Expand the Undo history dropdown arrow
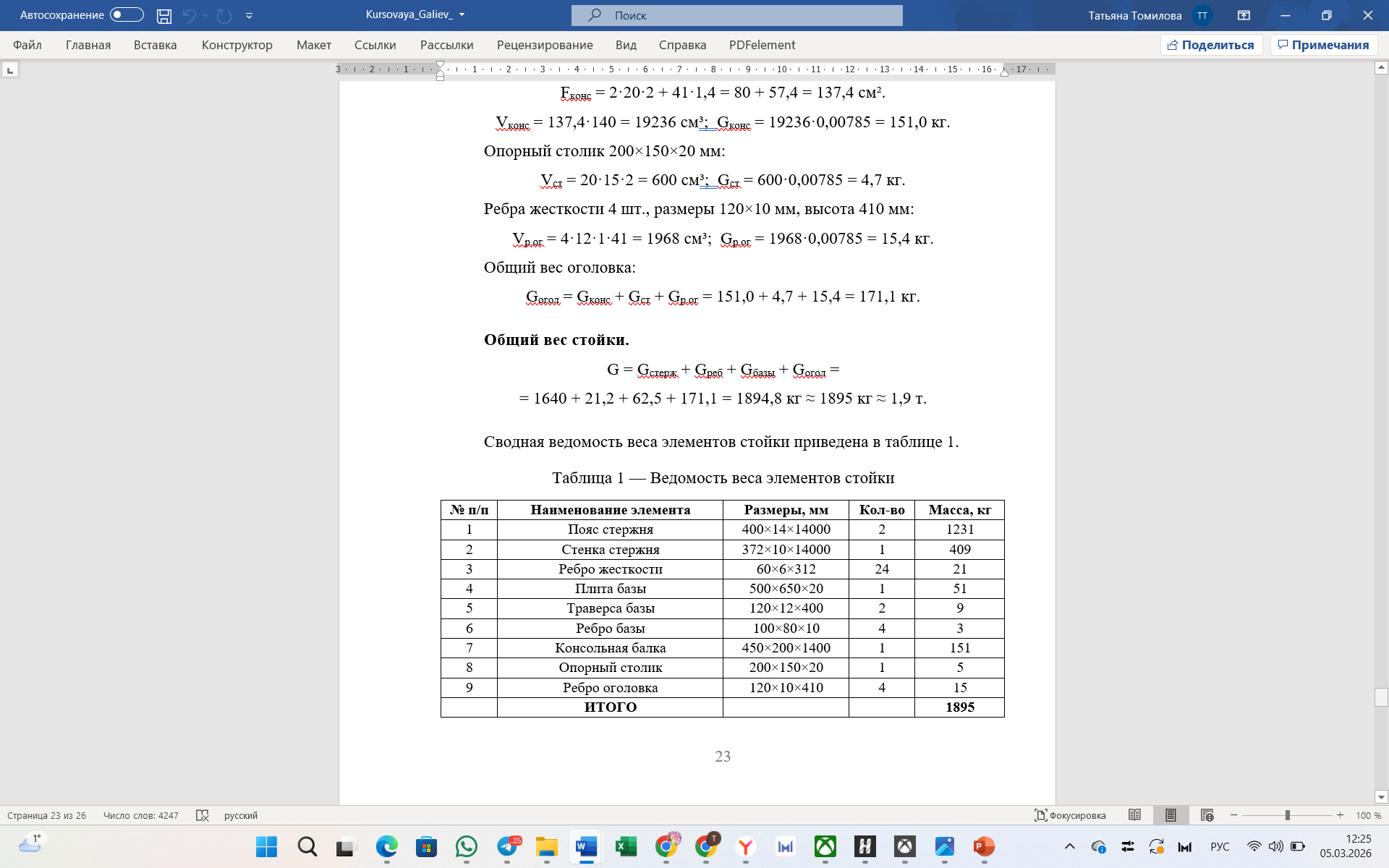The height and width of the screenshot is (868, 1389). (205, 15)
